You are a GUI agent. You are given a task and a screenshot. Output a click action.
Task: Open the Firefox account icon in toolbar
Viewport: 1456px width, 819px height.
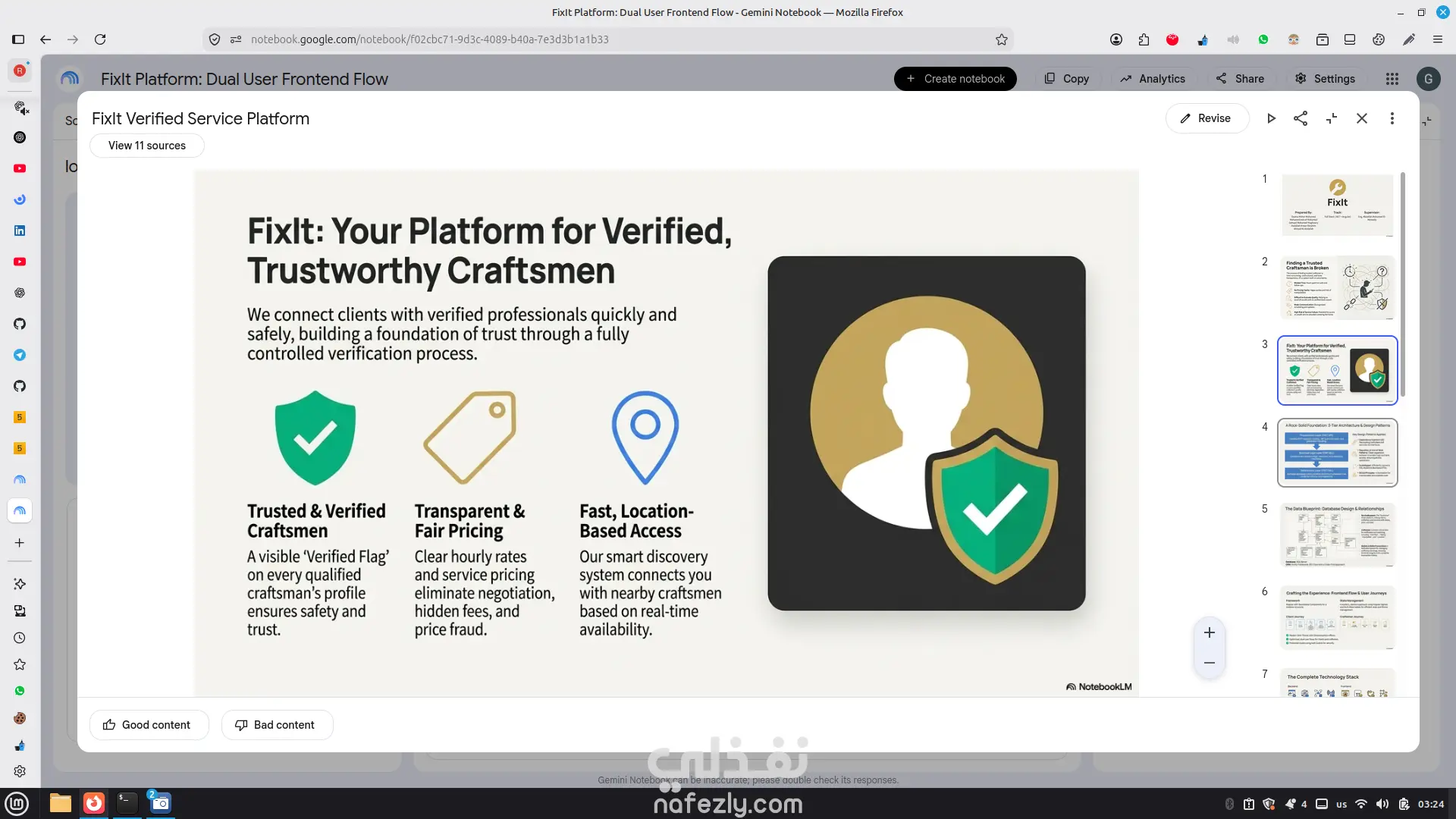pos(1116,39)
